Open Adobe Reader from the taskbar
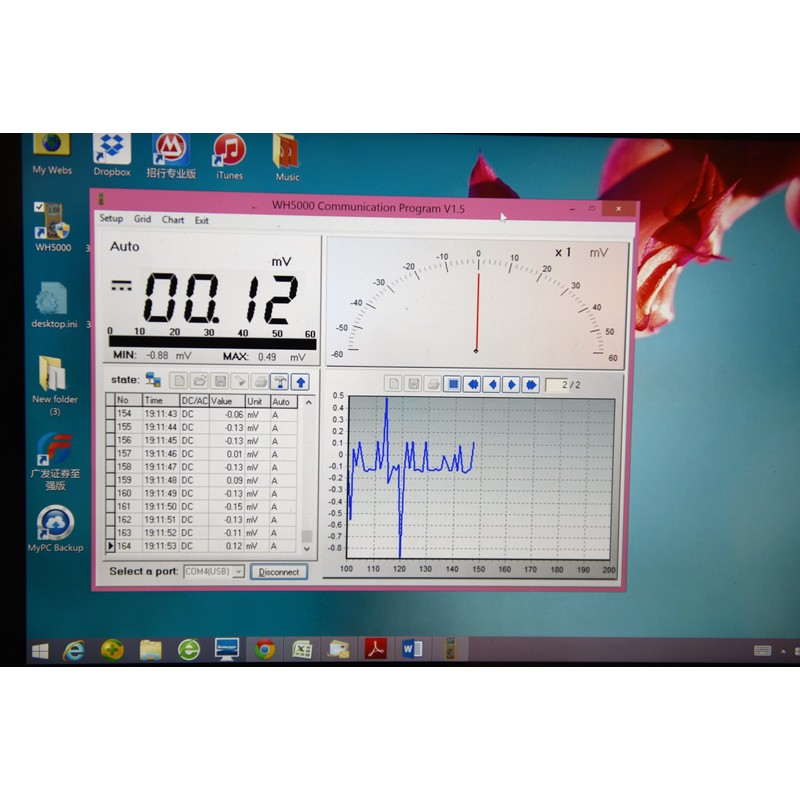 pyautogui.click(x=376, y=649)
